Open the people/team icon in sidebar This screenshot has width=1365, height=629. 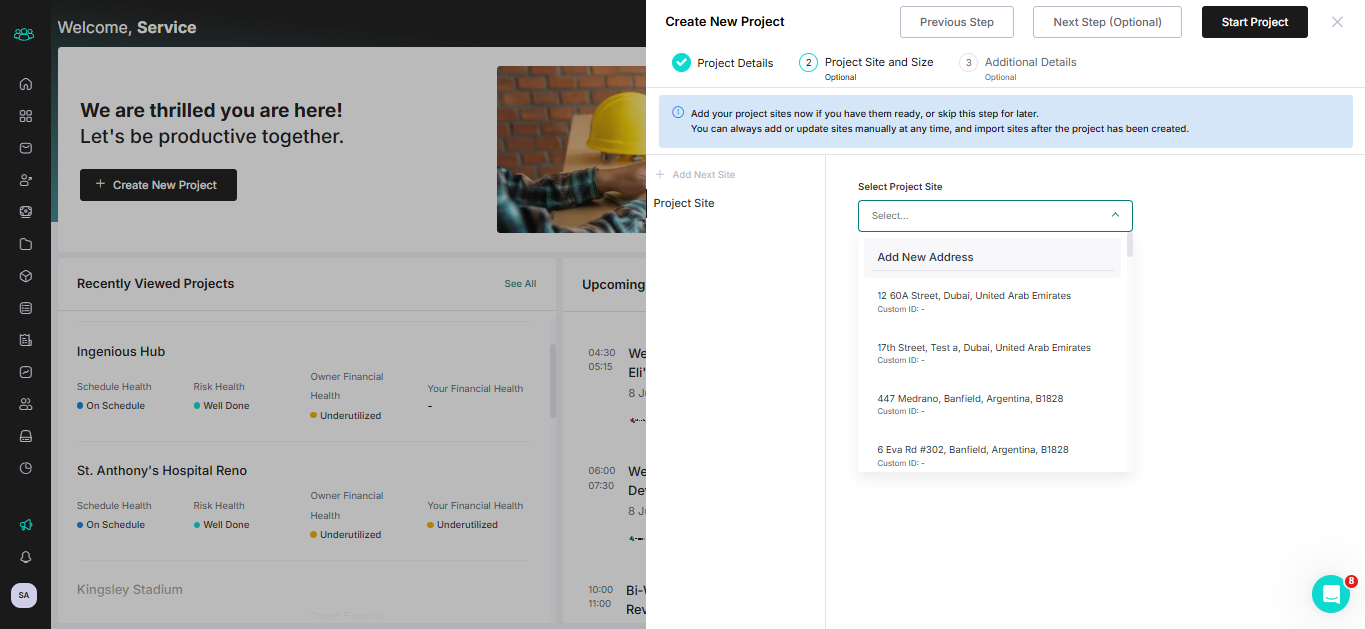click(x=26, y=404)
